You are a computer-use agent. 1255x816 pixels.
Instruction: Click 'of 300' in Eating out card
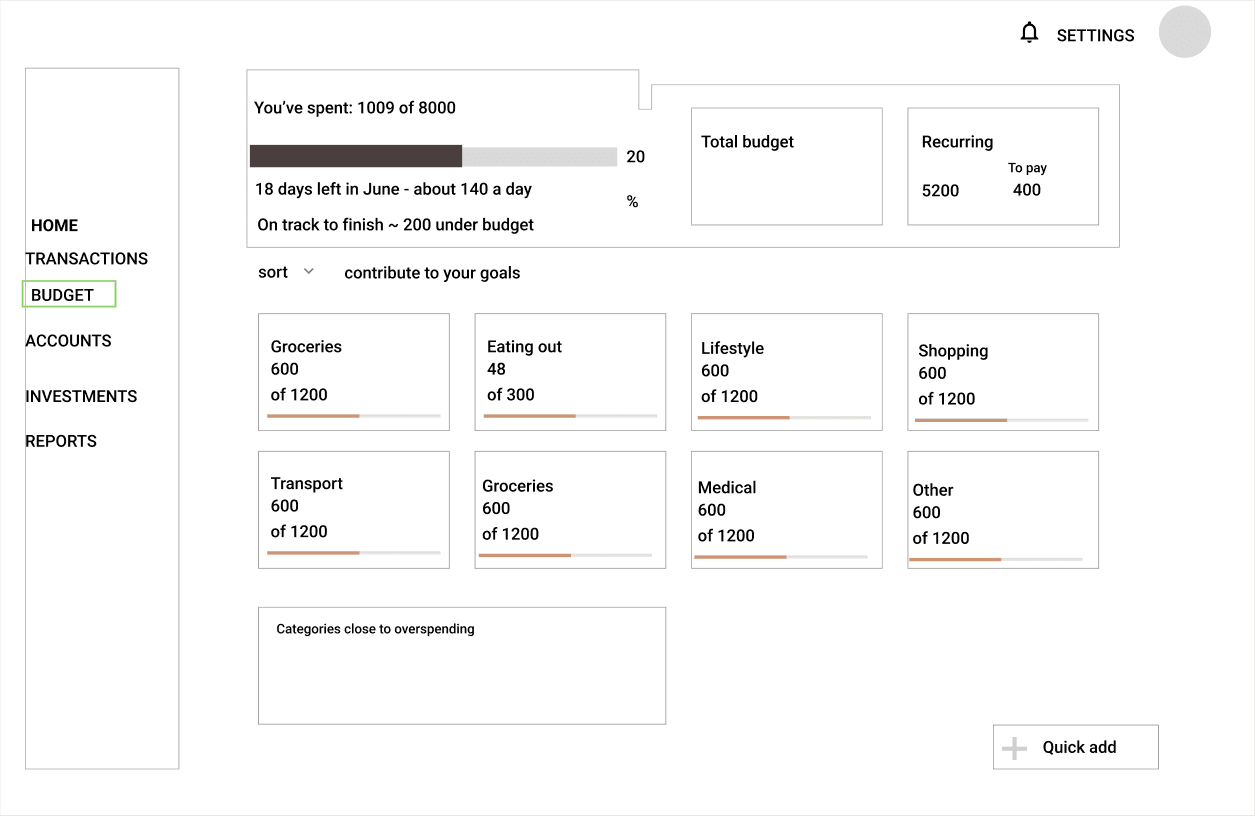coord(511,395)
